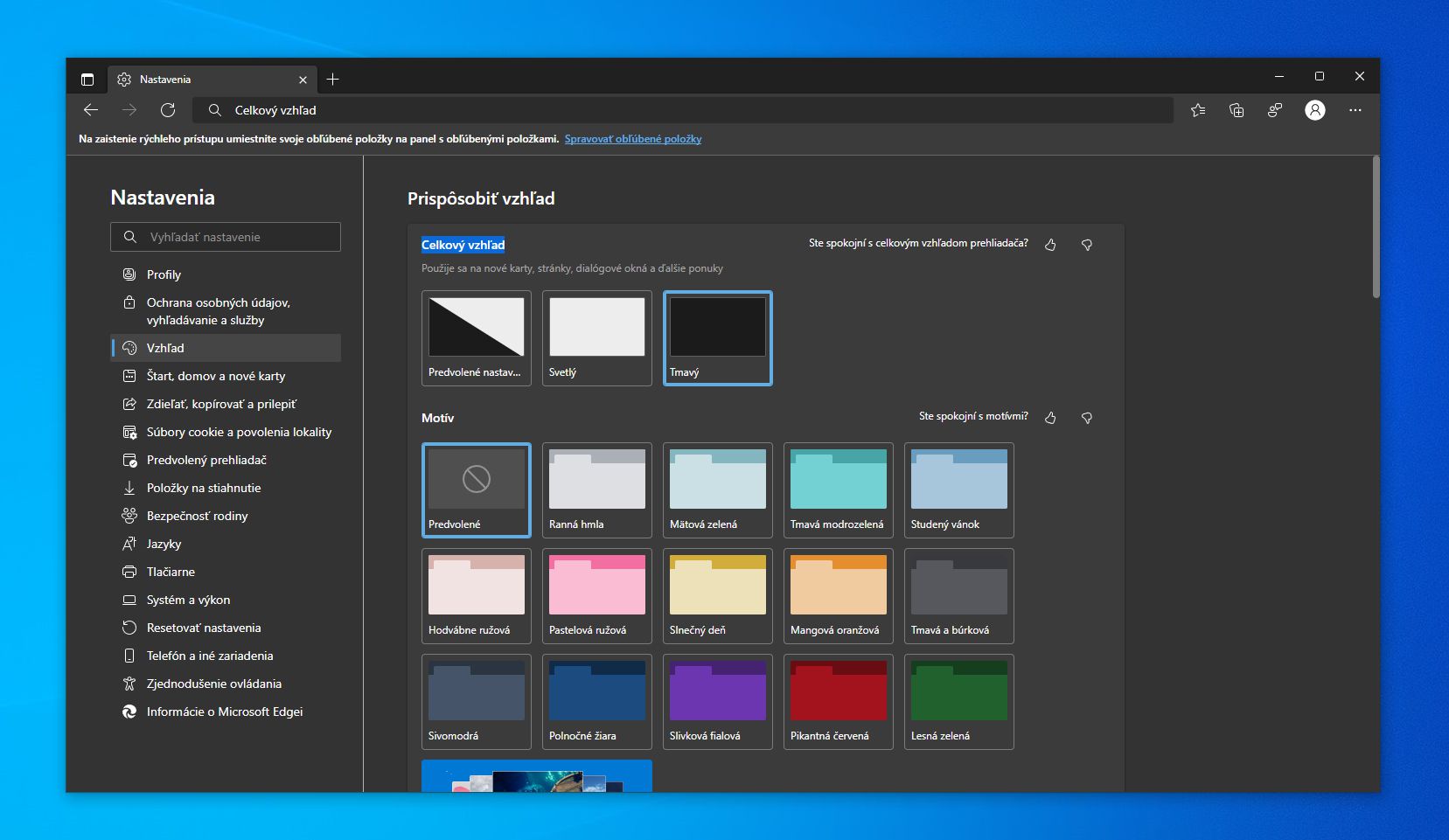Click the browser extensions share icon
The width and height of the screenshot is (1449, 840).
click(1275, 110)
